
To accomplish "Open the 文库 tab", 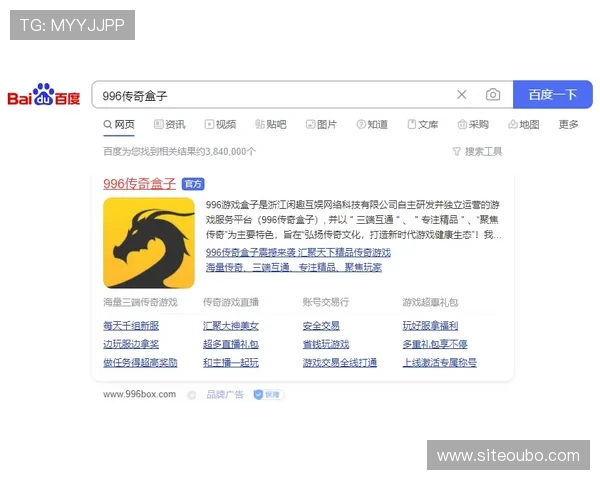I will pyautogui.click(x=422, y=124).
